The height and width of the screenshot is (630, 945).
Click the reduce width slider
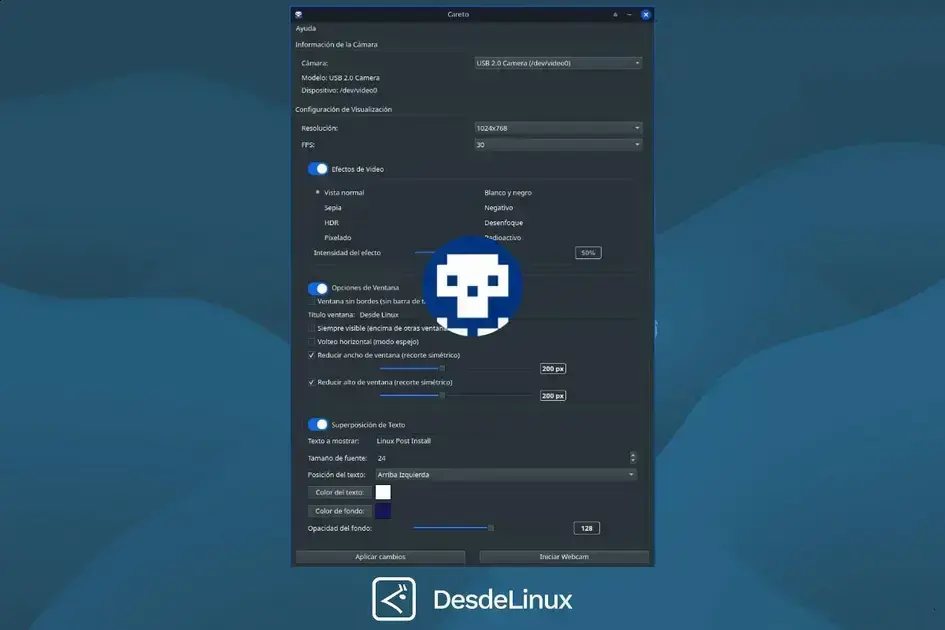[x=456, y=368]
